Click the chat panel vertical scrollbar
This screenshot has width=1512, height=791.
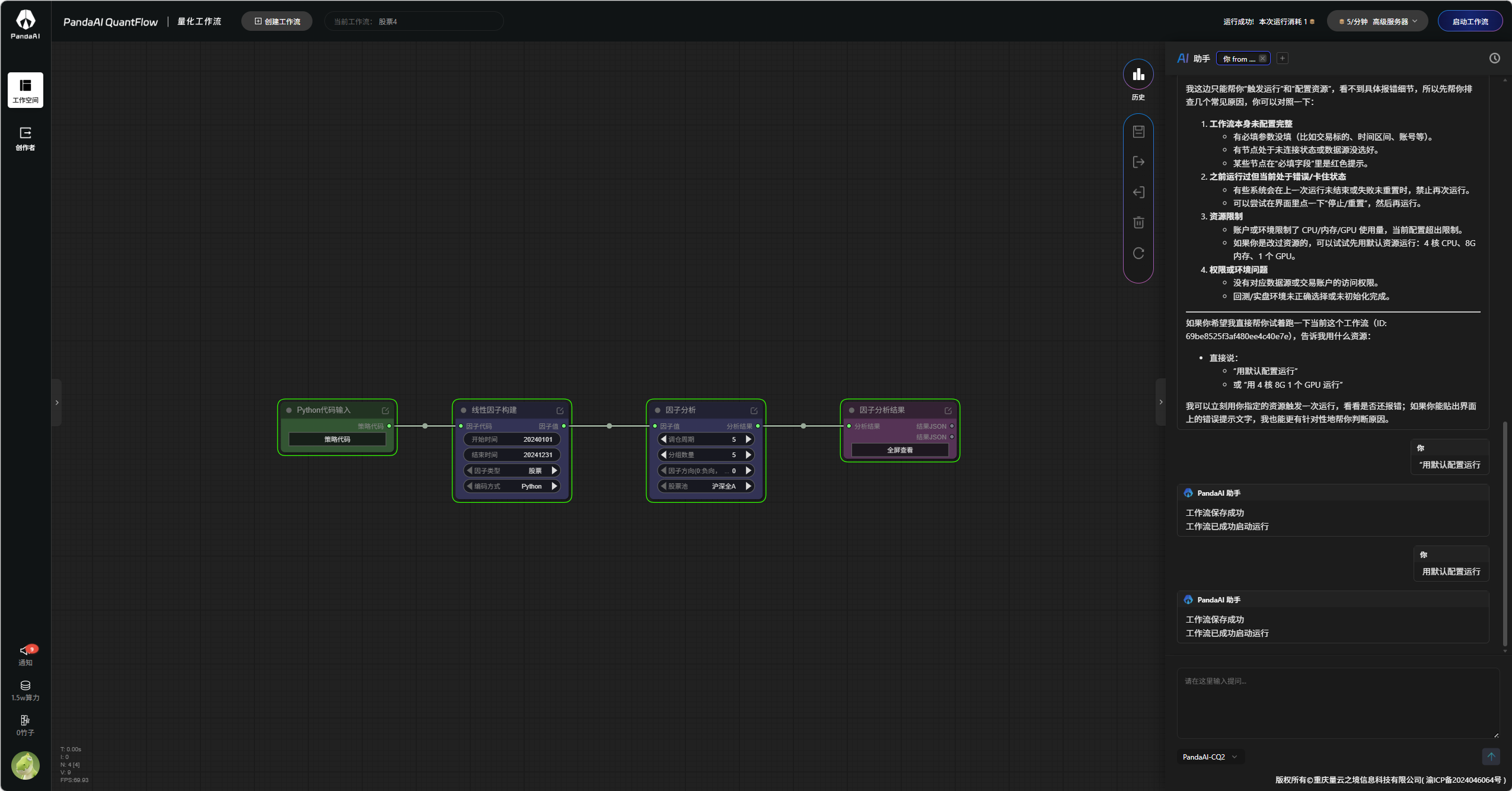tap(1505, 534)
